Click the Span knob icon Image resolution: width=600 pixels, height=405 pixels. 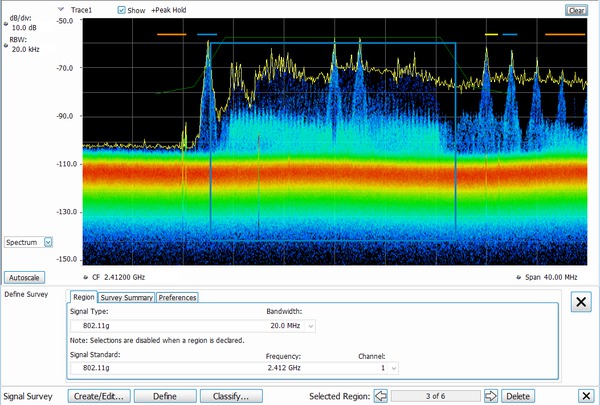click(x=518, y=277)
